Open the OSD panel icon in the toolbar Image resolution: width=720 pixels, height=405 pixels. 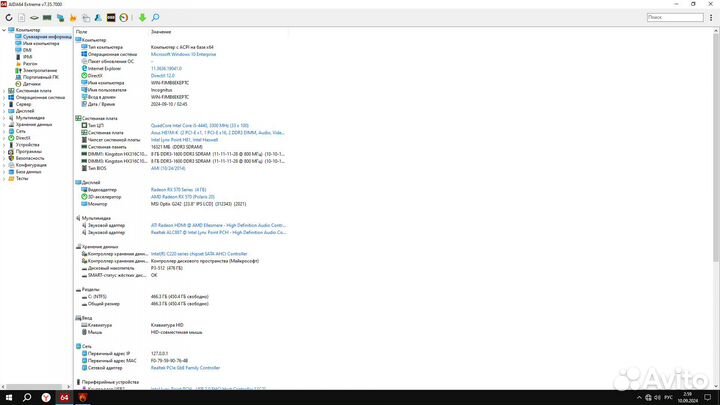point(109,17)
